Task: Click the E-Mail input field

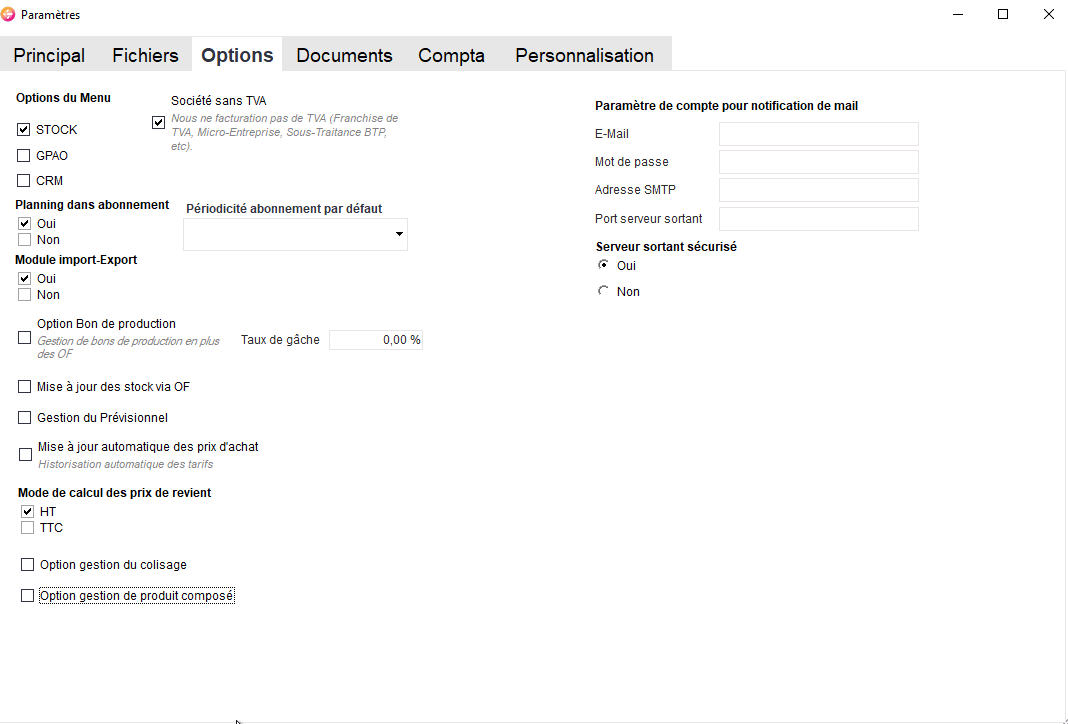Action: point(818,134)
